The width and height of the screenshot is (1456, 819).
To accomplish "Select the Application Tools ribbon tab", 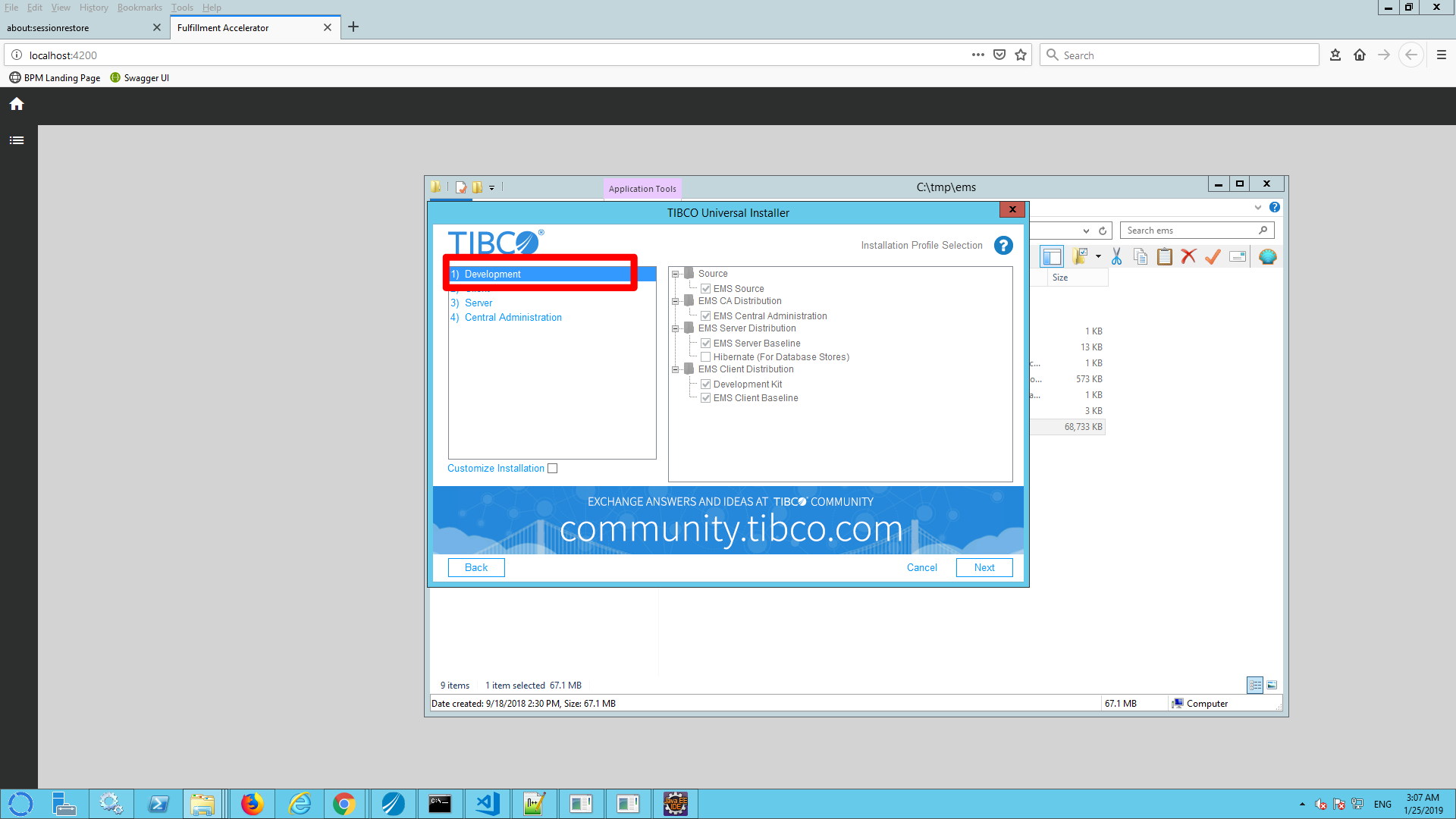I will pos(642,189).
